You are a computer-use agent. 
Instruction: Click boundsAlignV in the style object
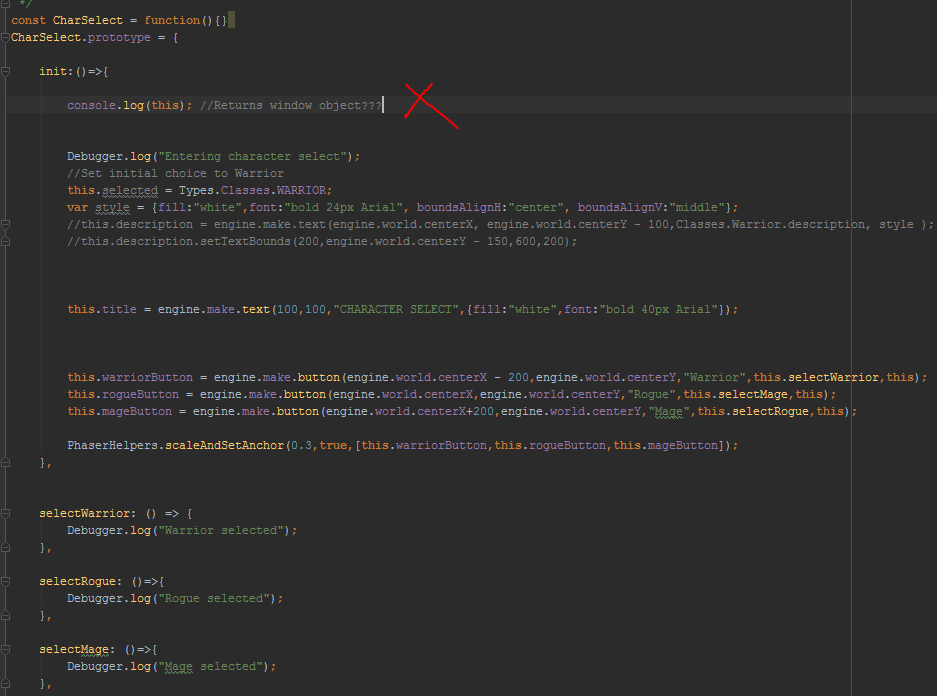pyautogui.click(x=620, y=208)
